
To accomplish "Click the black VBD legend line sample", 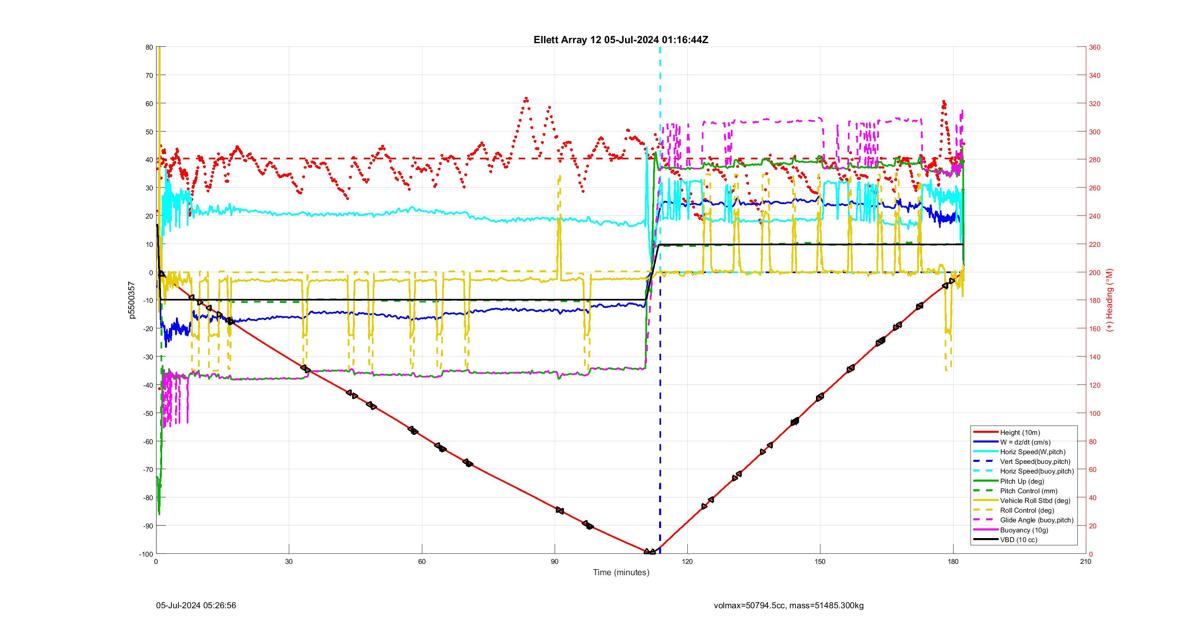I will [x=985, y=539].
